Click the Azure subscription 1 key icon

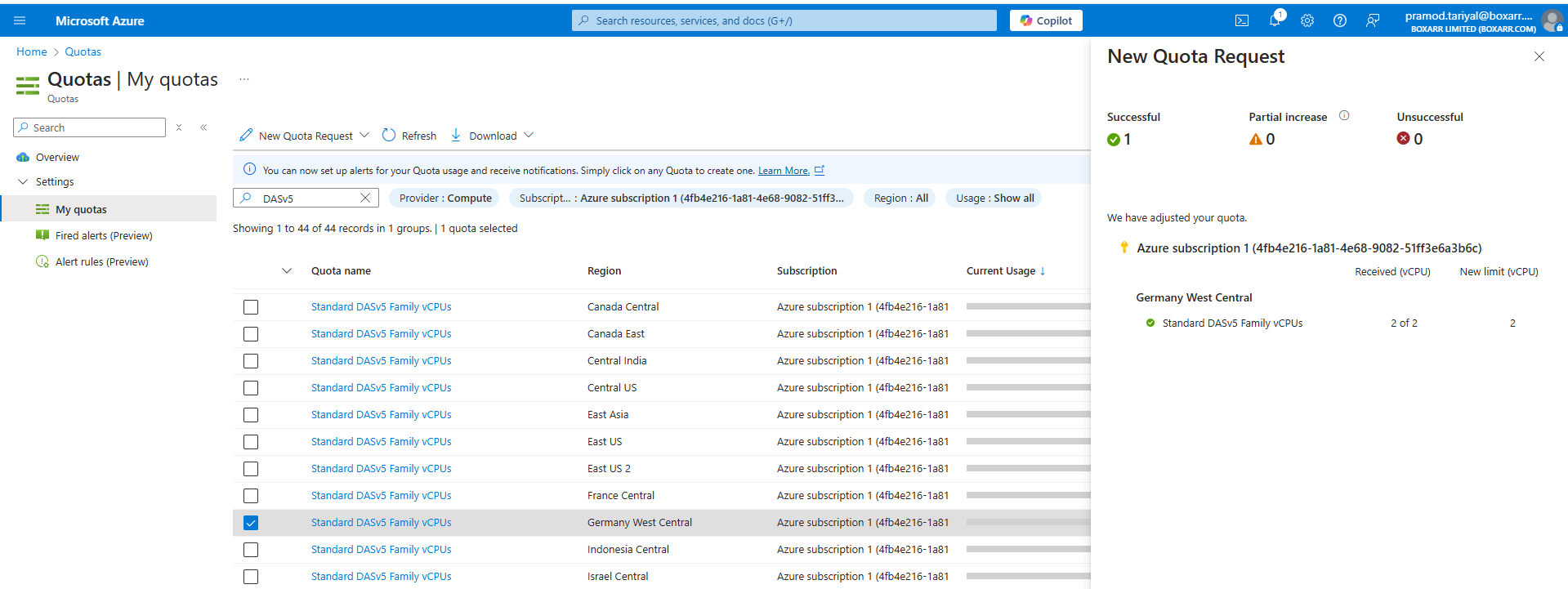[x=1124, y=247]
